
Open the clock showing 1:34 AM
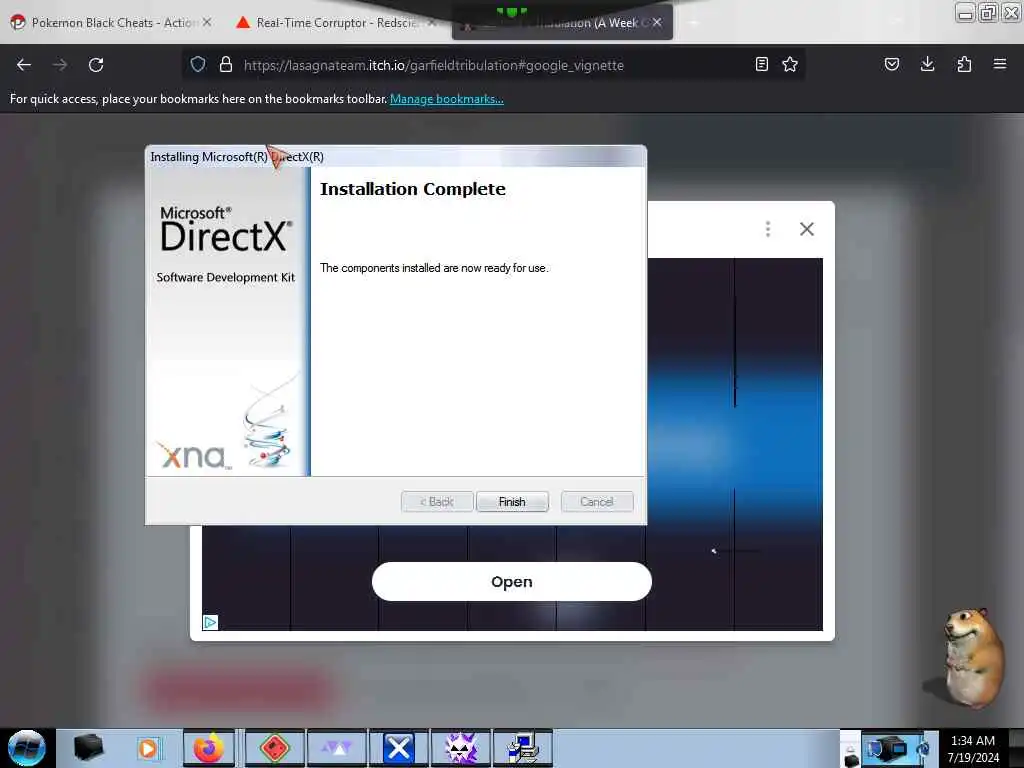tap(973, 748)
